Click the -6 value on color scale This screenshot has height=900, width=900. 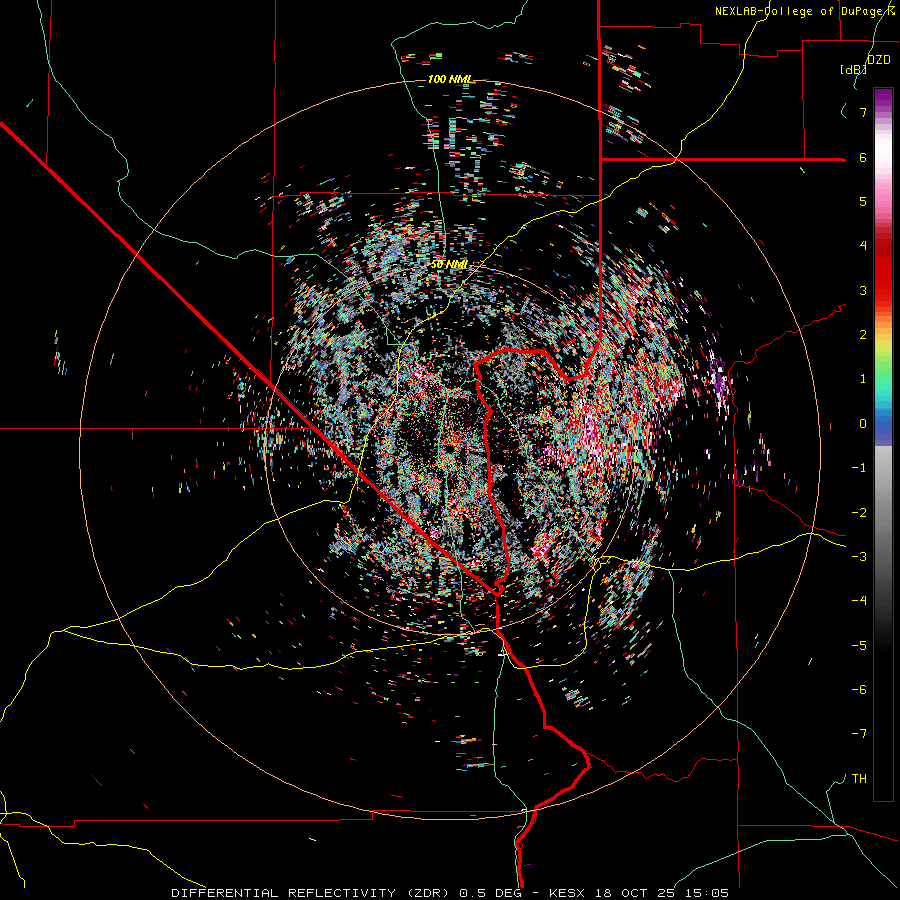(859, 690)
